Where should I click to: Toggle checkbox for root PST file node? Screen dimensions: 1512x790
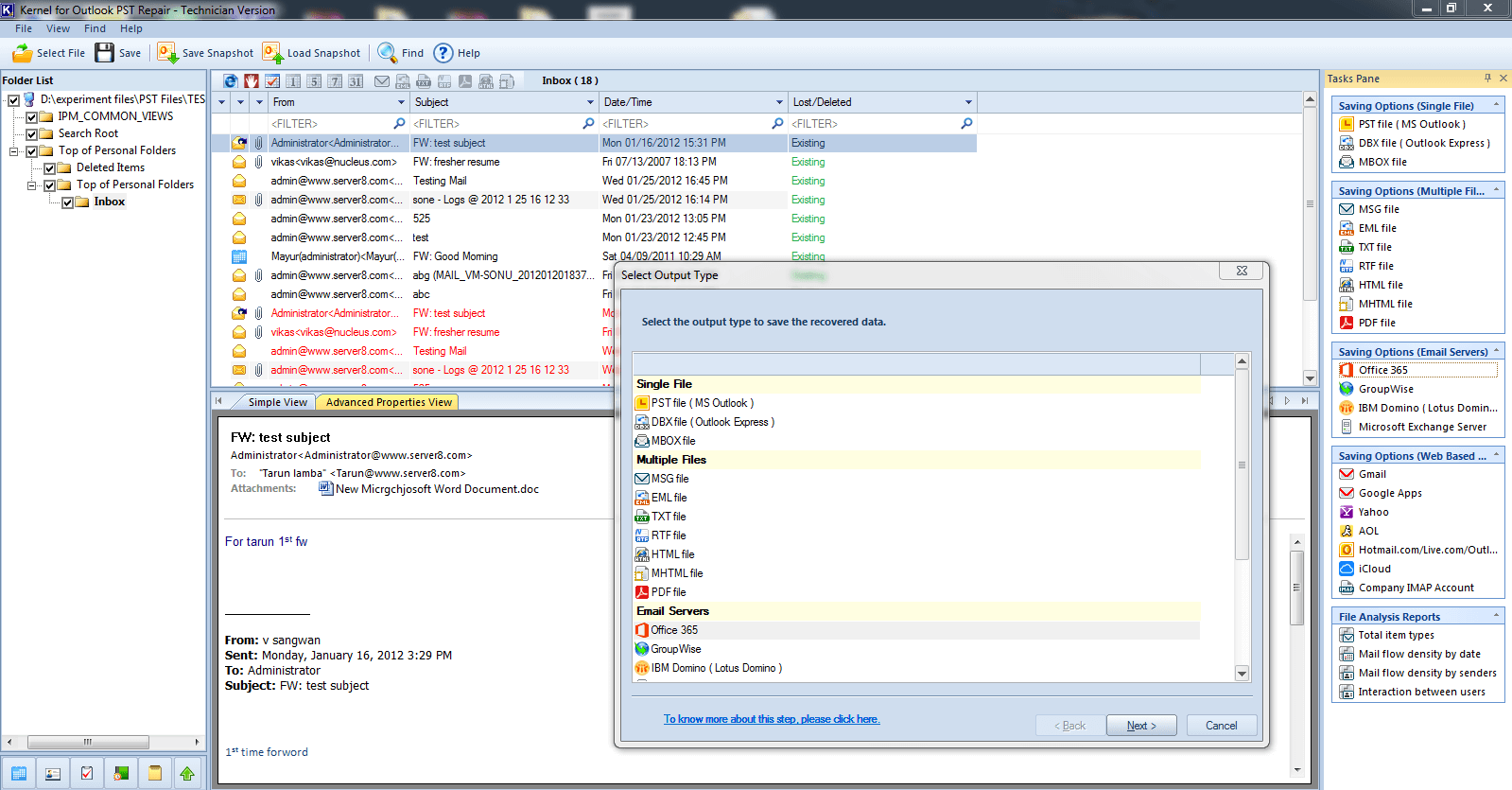pyautogui.click(x=14, y=99)
